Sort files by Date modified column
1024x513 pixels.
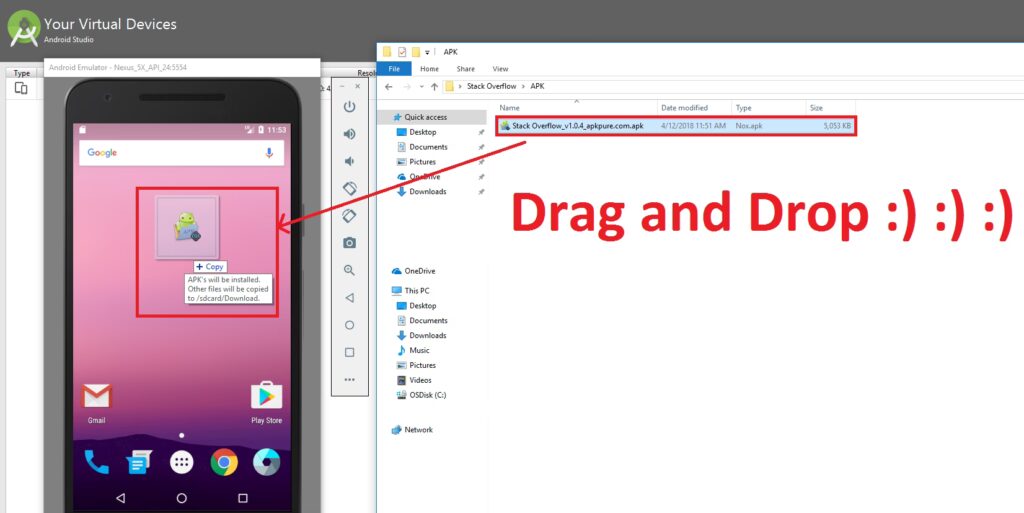point(684,108)
